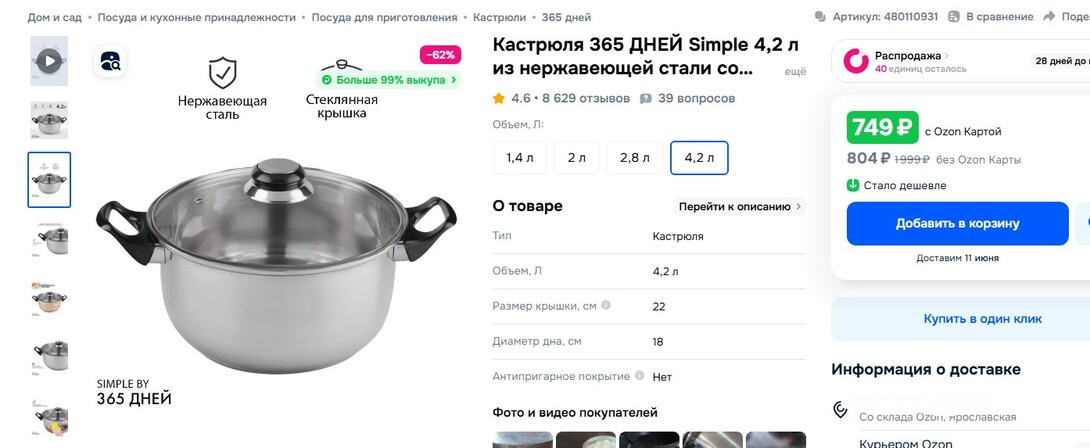Open the Кастрюли breadcrumb
The image size is (1090, 448).
pyautogui.click(x=499, y=17)
